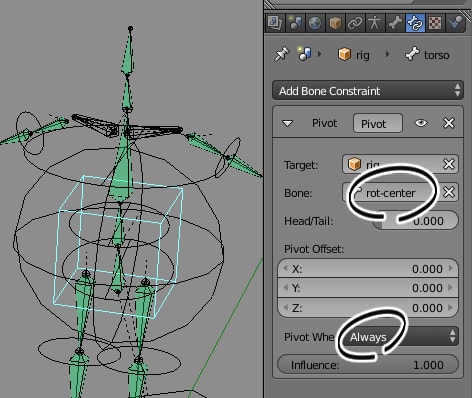Image resolution: width=472 pixels, height=398 pixels.
Task: Decrease Pivot Offset X value arrow
Action: (x=285, y=268)
